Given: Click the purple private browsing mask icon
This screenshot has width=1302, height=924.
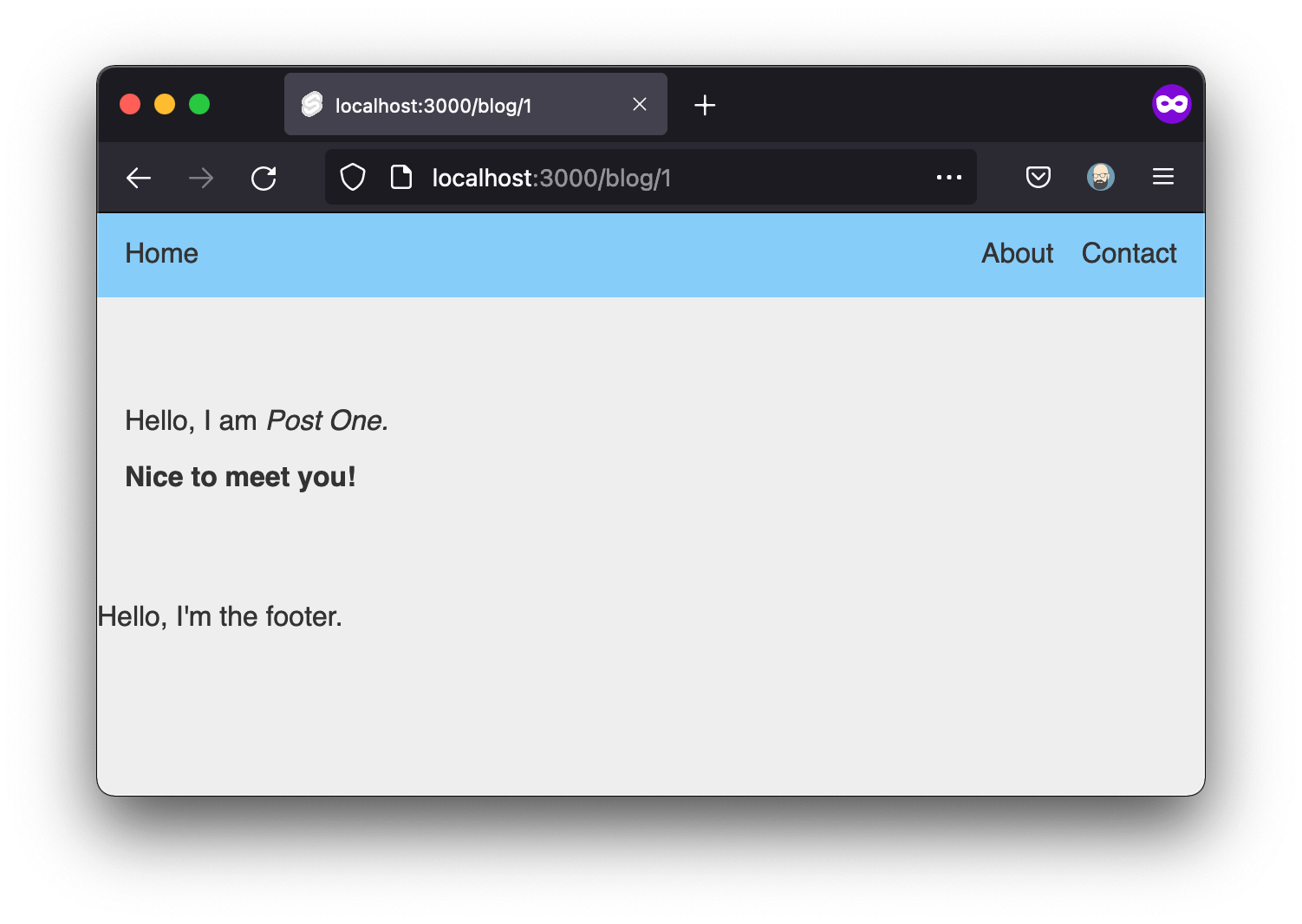Looking at the screenshot, I should click(x=1172, y=104).
